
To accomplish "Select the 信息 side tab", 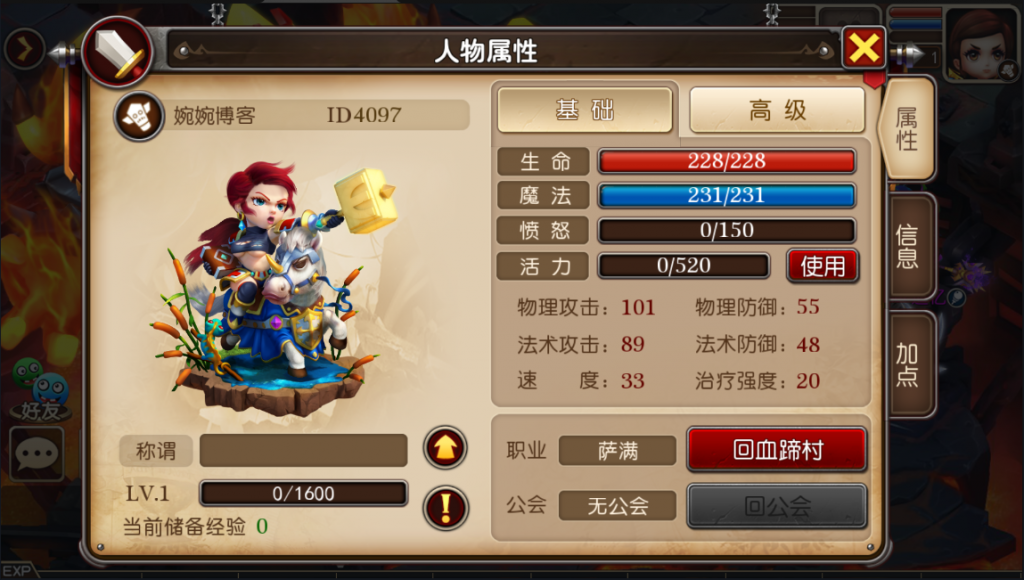I will 910,247.
